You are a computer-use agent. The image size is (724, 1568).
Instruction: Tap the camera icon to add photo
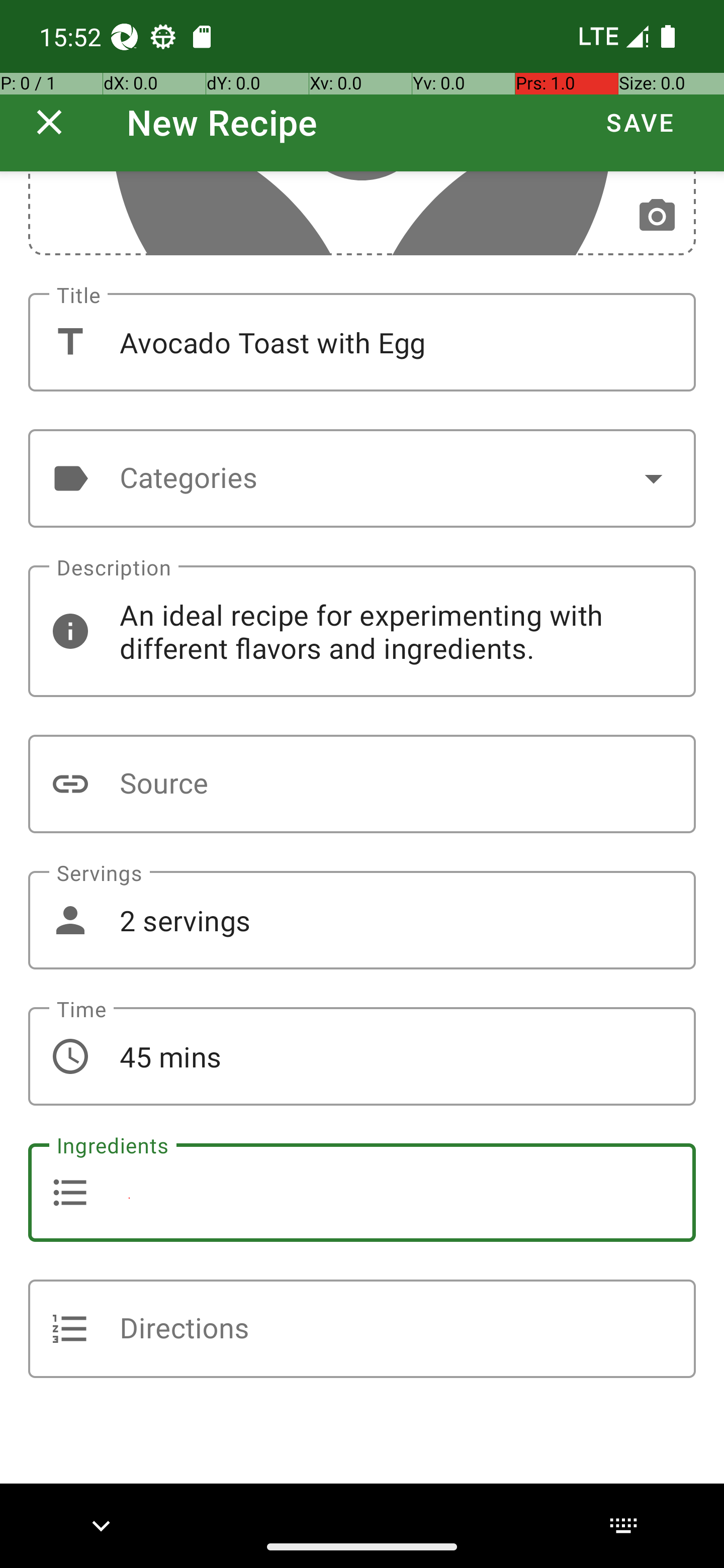pyautogui.click(x=657, y=216)
